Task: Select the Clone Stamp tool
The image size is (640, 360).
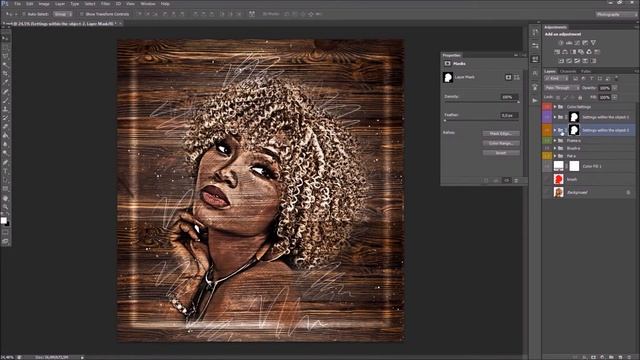Action: click(5, 109)
